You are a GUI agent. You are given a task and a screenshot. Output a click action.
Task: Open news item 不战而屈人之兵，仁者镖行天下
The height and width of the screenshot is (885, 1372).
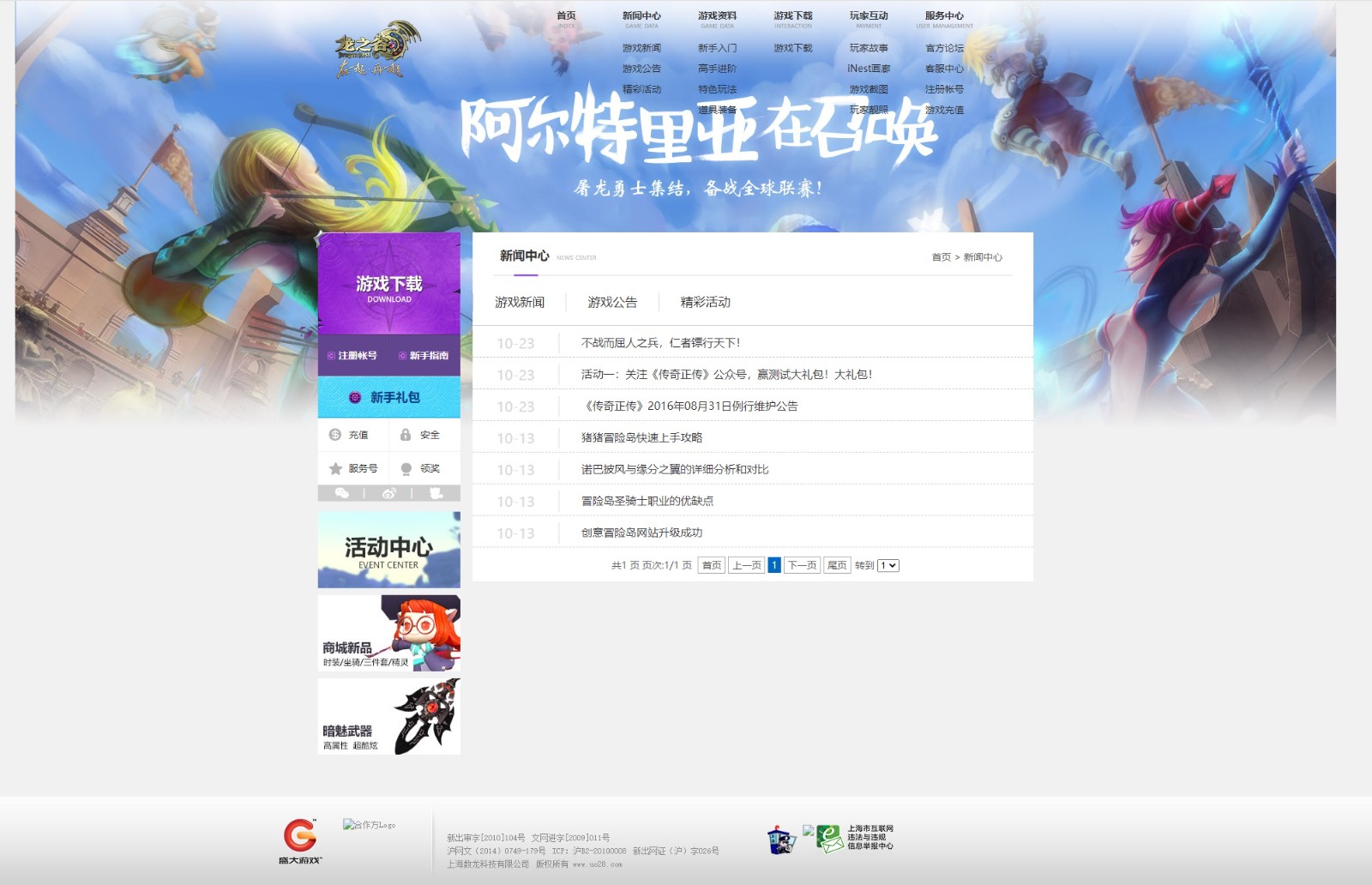point(660,342)
